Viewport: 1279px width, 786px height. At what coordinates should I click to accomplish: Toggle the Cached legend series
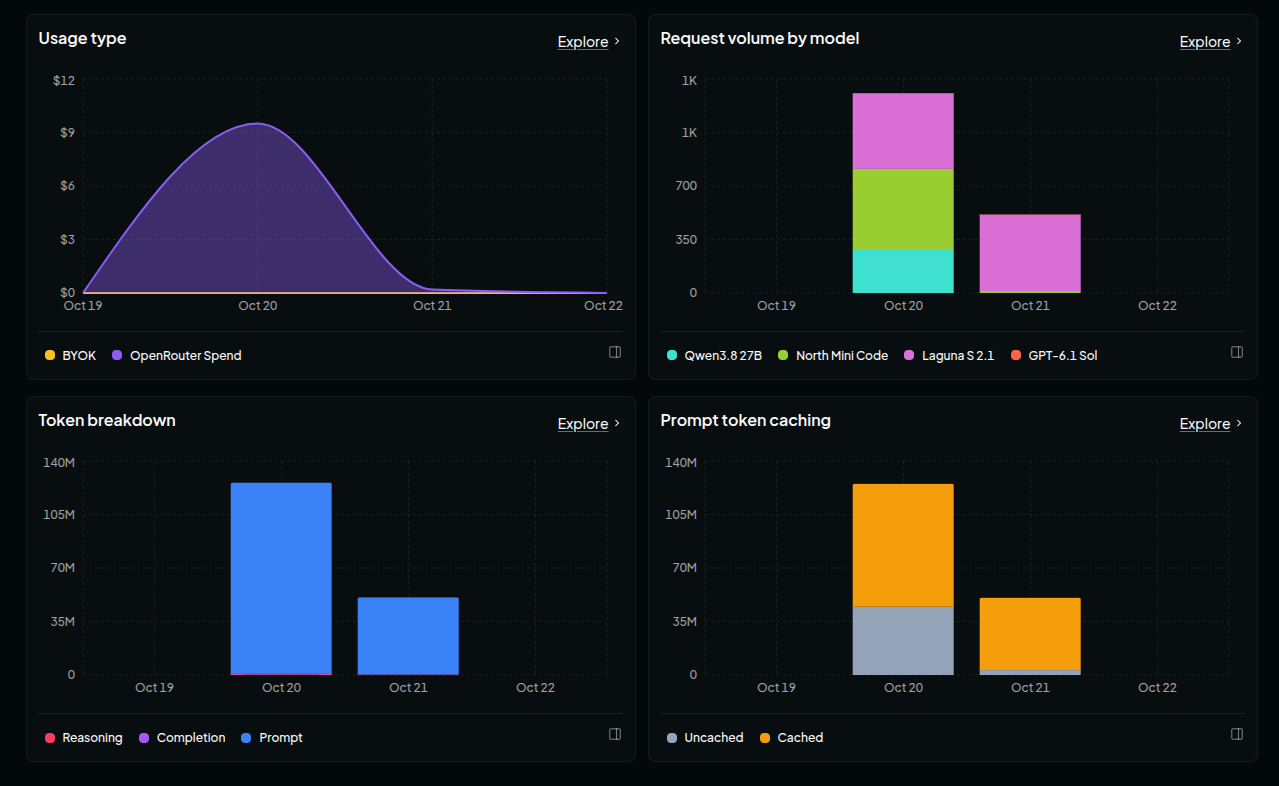[x=791, y=738]
